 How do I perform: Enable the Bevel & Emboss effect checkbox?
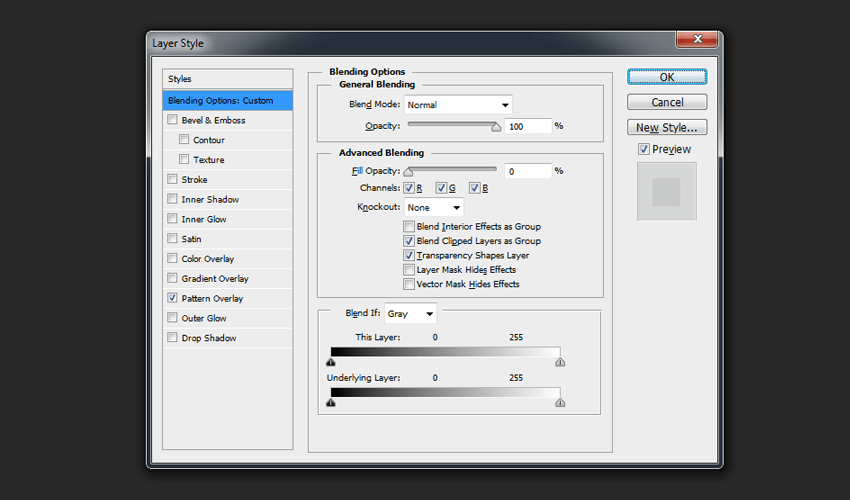(x=173, y=120)
